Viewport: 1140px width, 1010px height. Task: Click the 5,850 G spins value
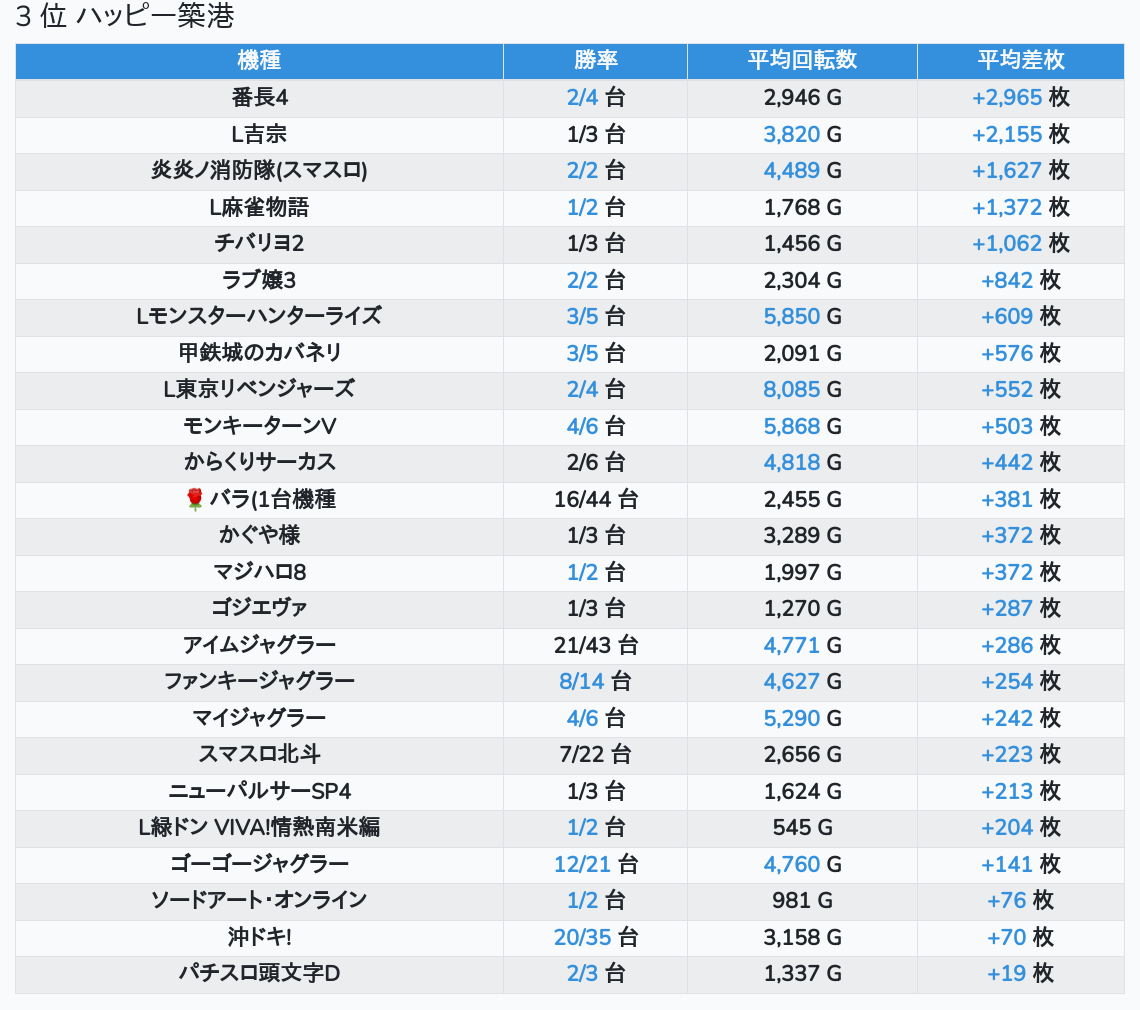point(802,316)
